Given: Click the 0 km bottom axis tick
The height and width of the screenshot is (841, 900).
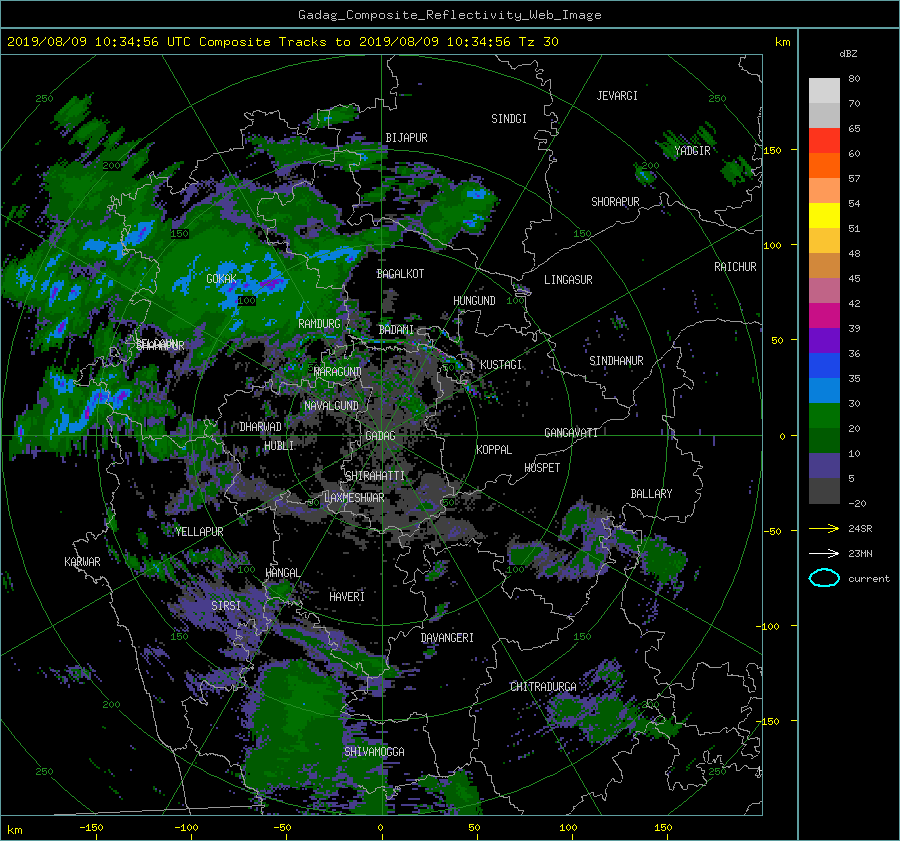Looking at the screenshot, I should [x=380, y=827].
